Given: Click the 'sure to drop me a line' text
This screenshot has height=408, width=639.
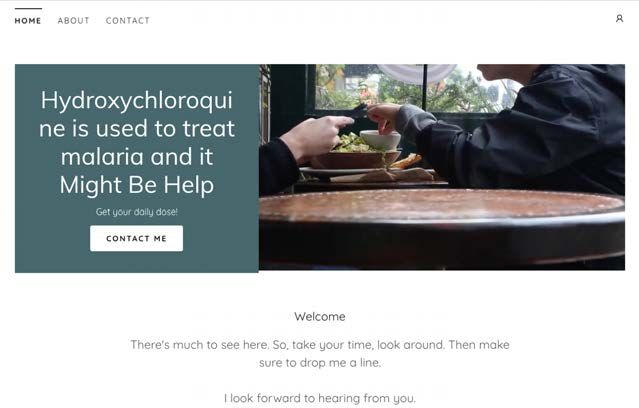Looking at the screenshot, I should click(x=320, y=363).
